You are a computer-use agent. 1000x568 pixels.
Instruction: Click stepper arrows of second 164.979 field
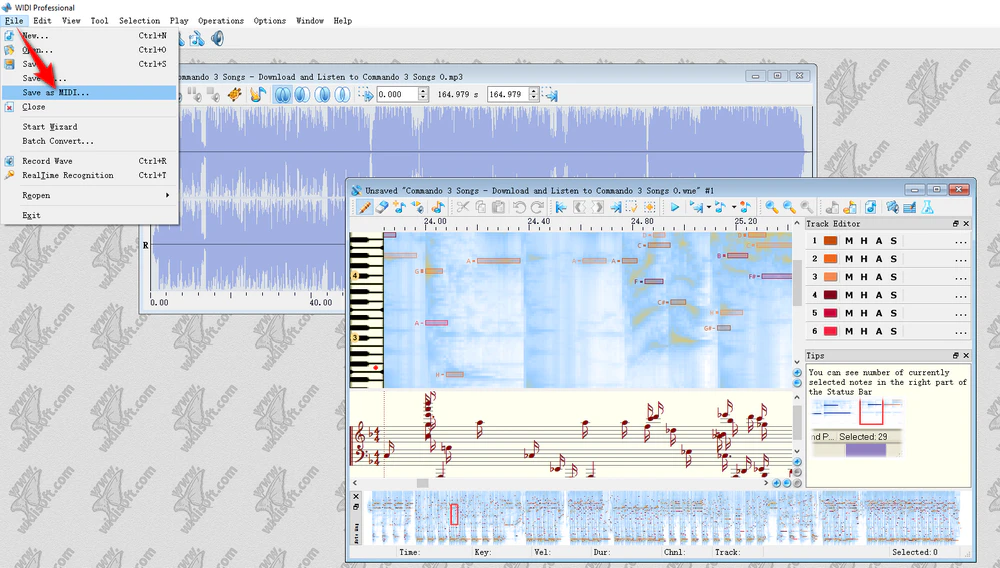coord(534,94)
